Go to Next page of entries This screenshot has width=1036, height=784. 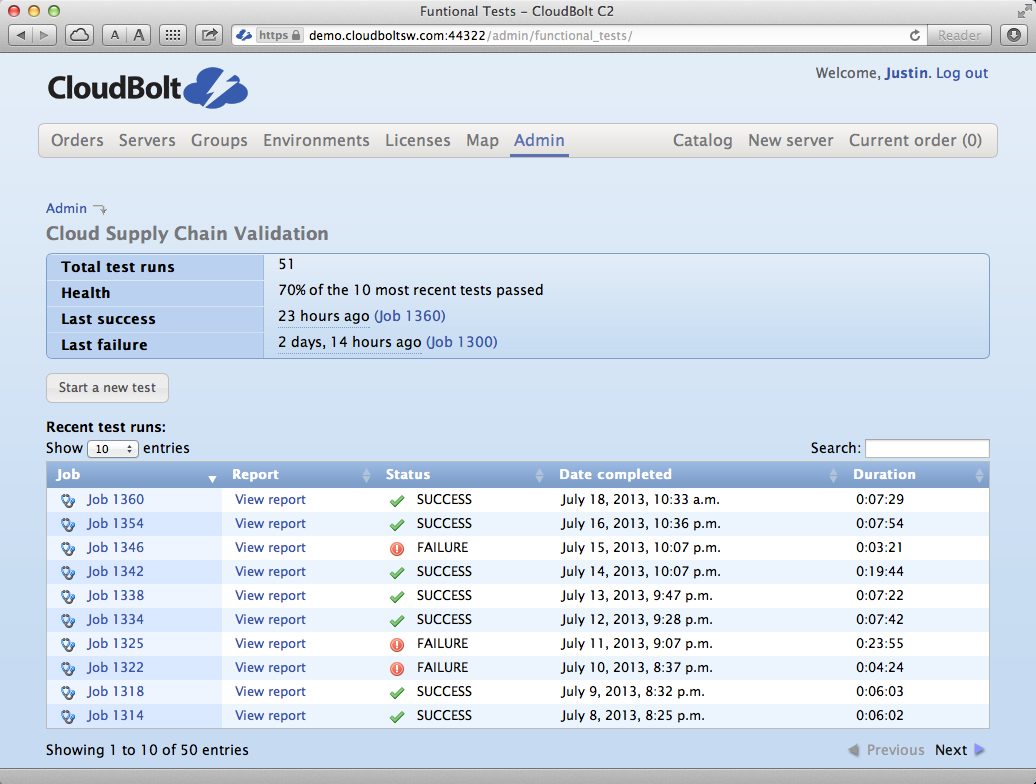click(x=959, y=750)
